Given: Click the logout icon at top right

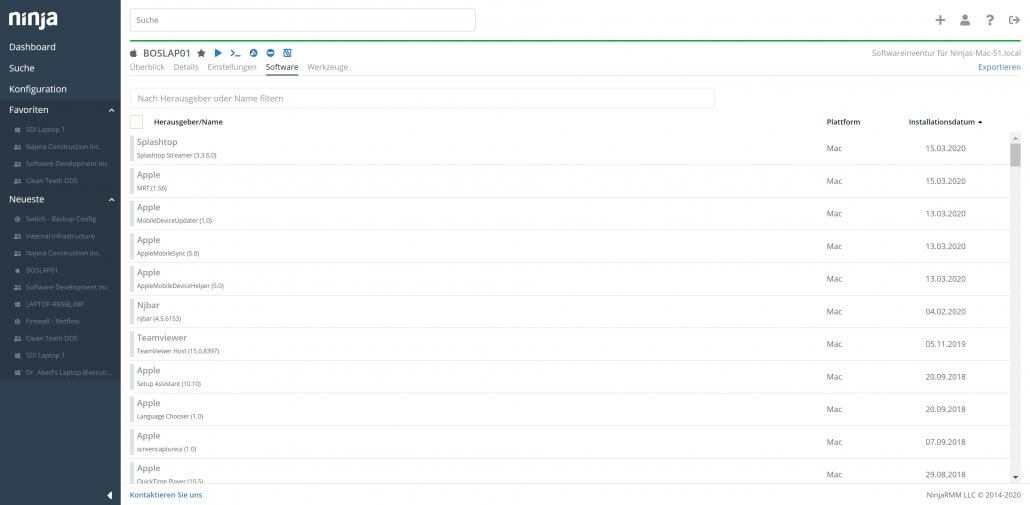Looking at the screenshot, I should tap(1014, 20).
